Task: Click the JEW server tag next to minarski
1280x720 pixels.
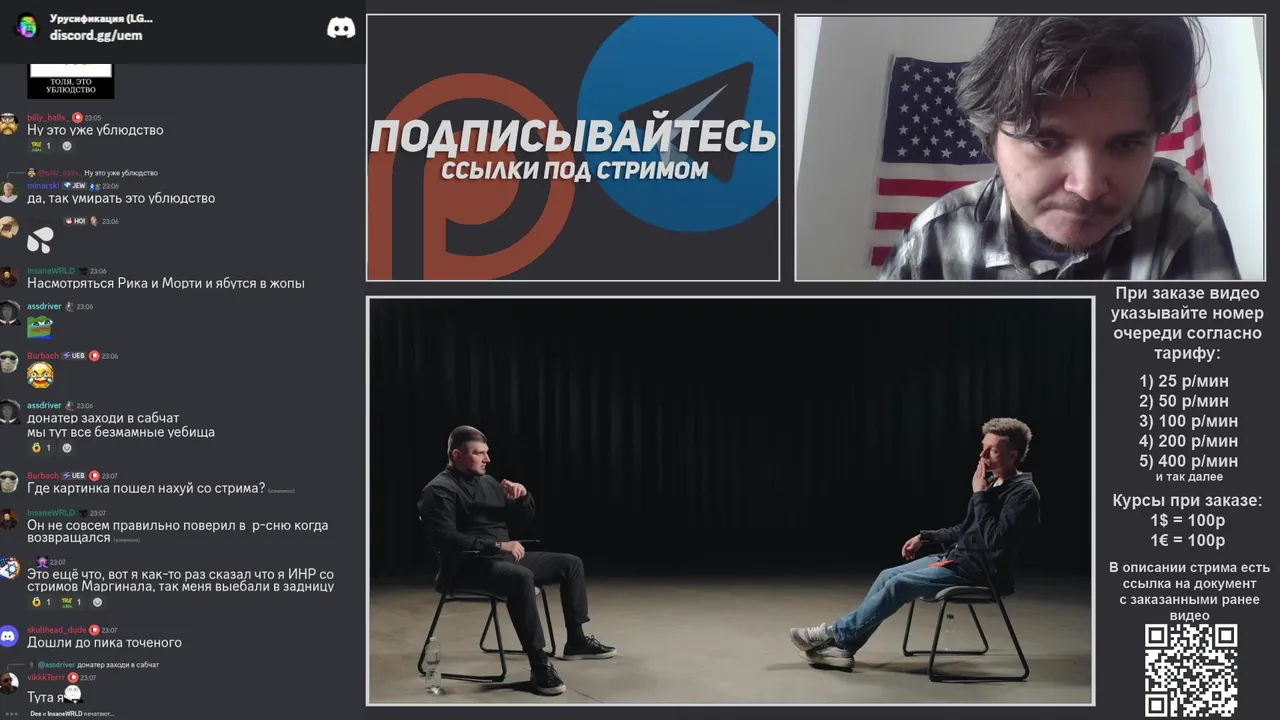Action: pyautogui.click(x=74, y=186)
